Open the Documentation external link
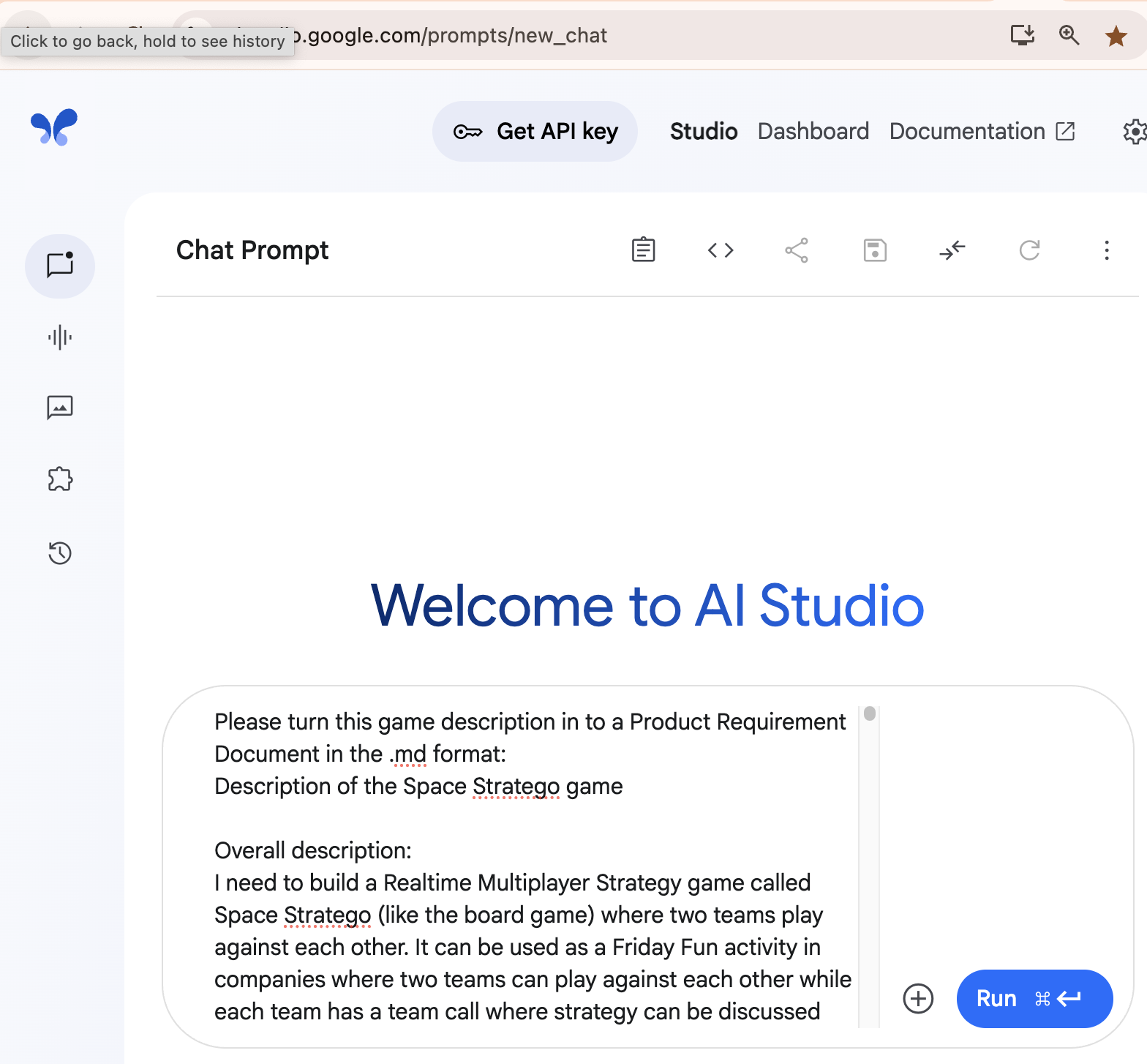1147x1064 pixels. 982,131
